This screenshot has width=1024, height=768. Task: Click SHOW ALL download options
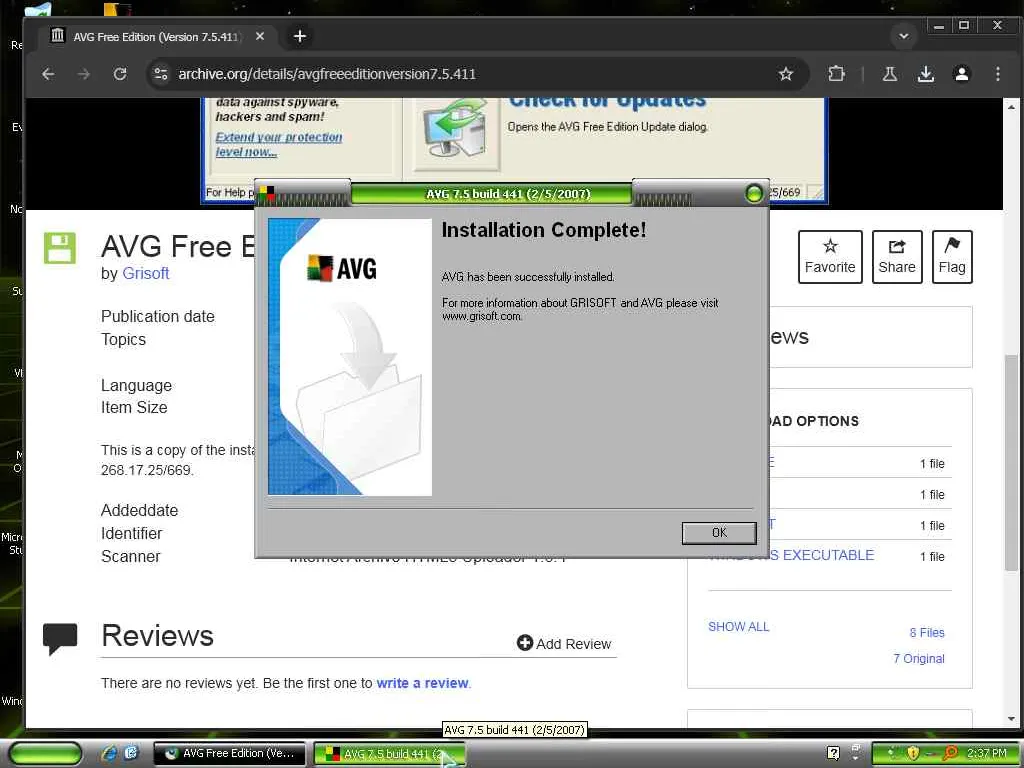coord(739,627)
